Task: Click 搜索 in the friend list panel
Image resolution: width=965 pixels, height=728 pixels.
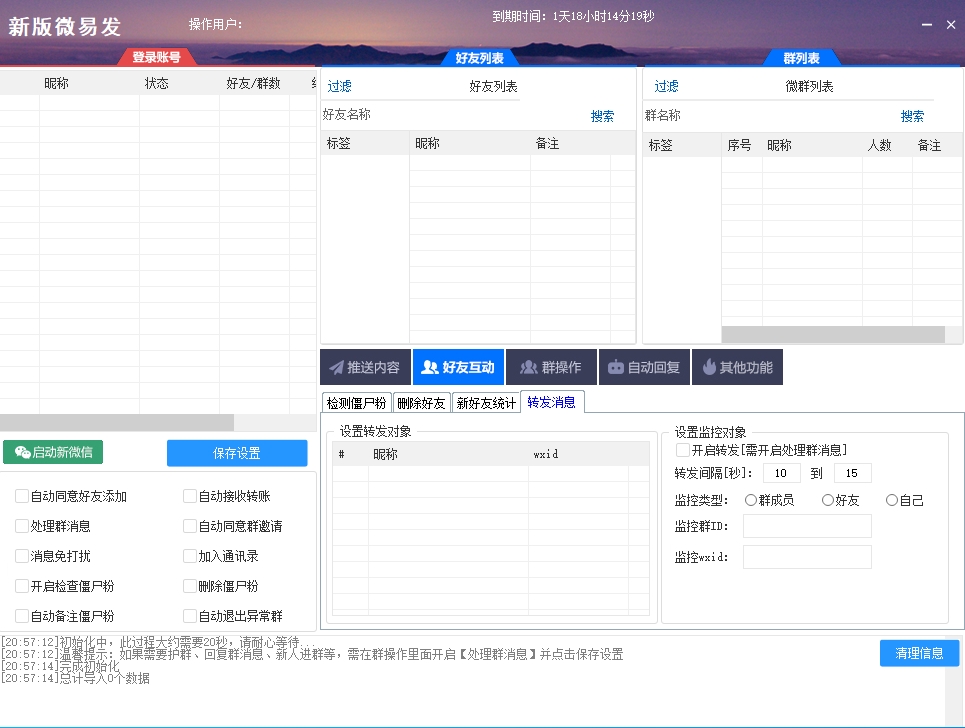Action: [x=601, y=115]
